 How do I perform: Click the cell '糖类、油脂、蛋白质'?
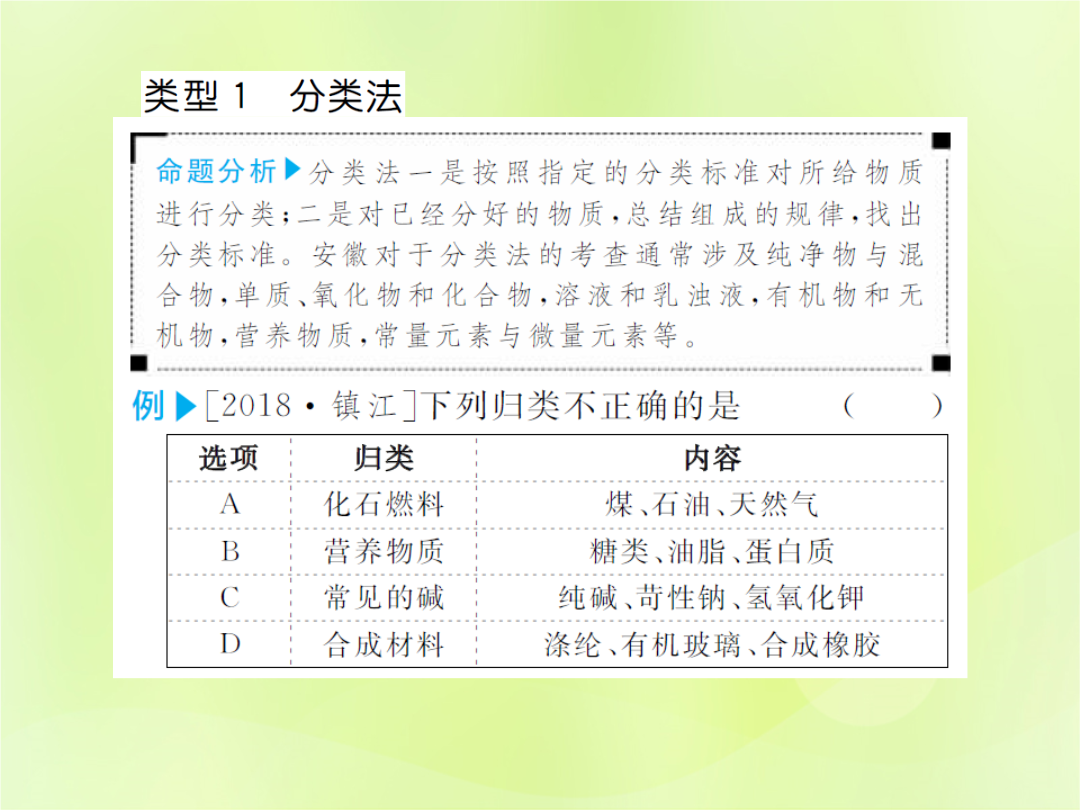pos(712,551)
